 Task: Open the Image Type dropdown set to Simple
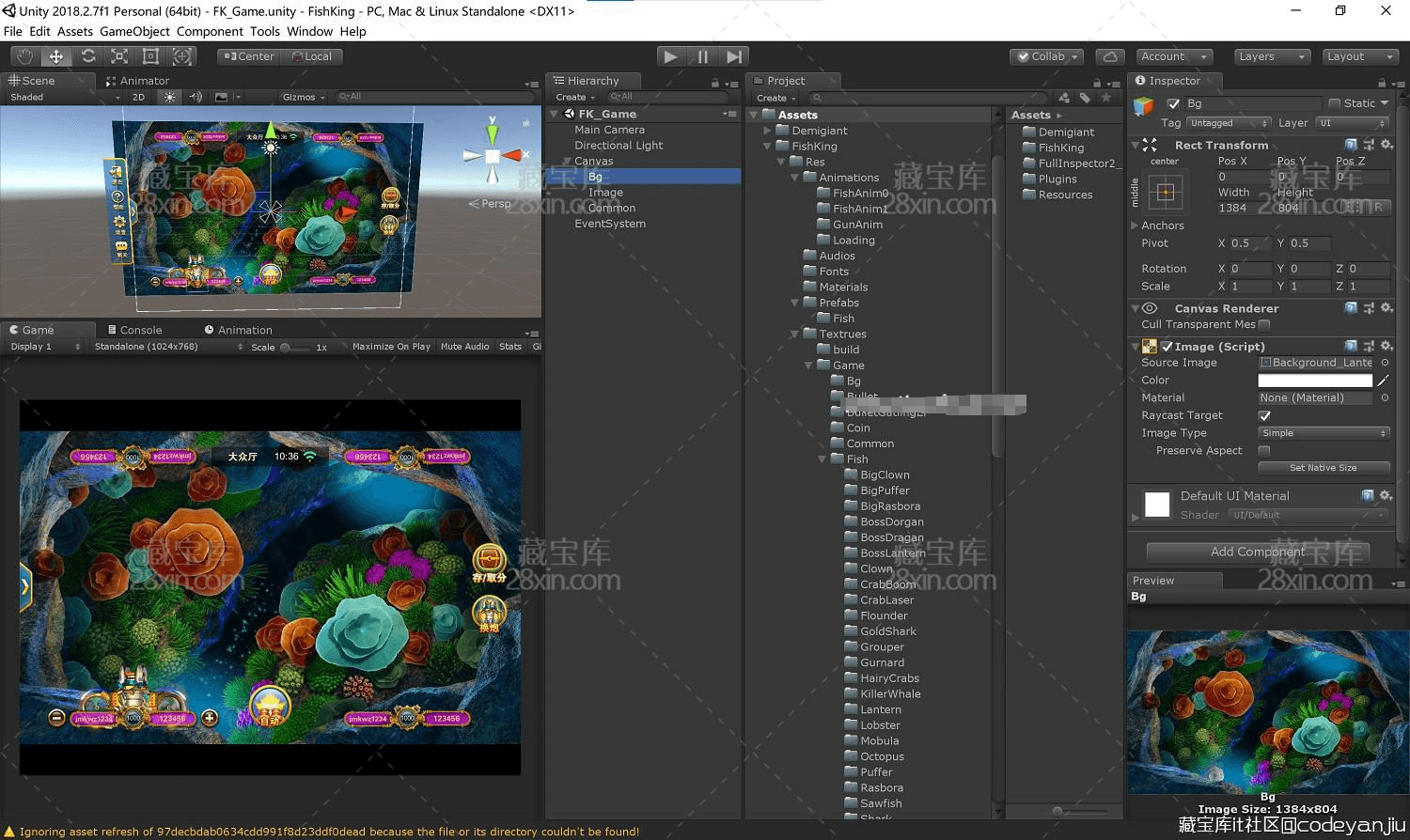coord(1322,432)
